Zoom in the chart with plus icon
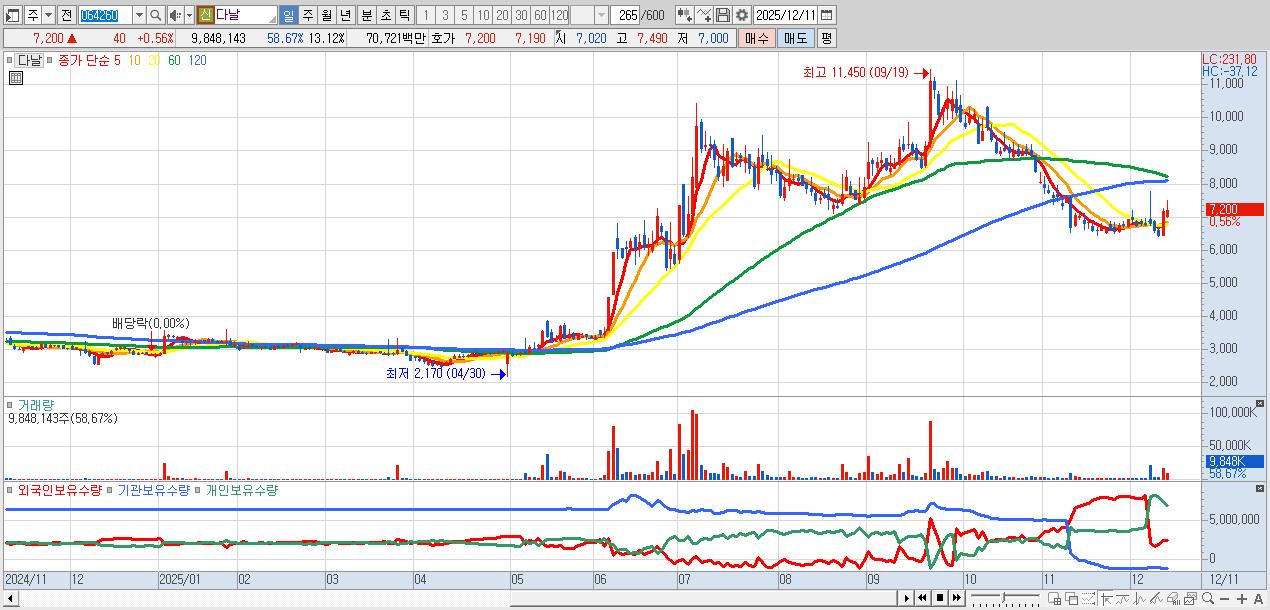This screenshot has height=610, width=1270. point(1242,599)
